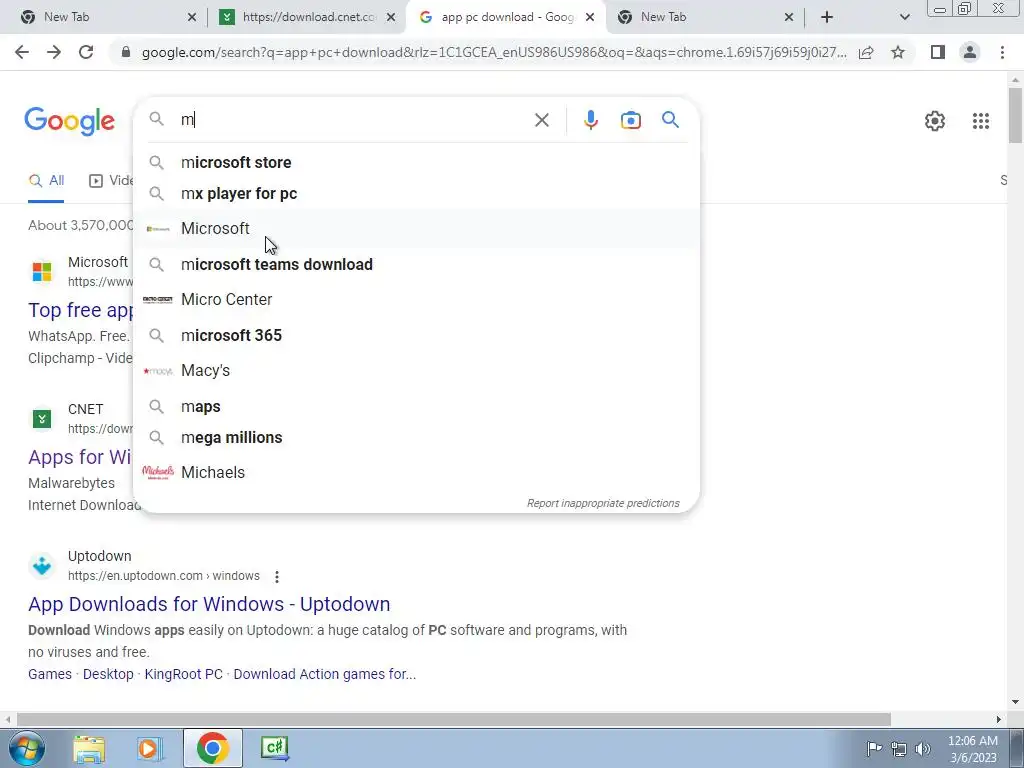
Task: Open Google quick settings gear
Action: [x=935, y=121]
